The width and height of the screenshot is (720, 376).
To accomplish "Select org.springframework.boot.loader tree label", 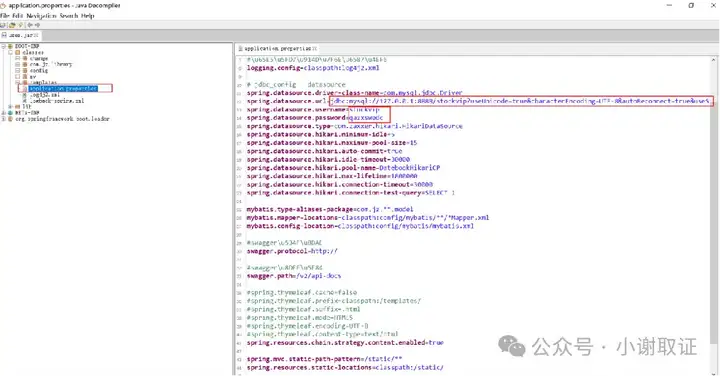I will click(x=62, y=118).
